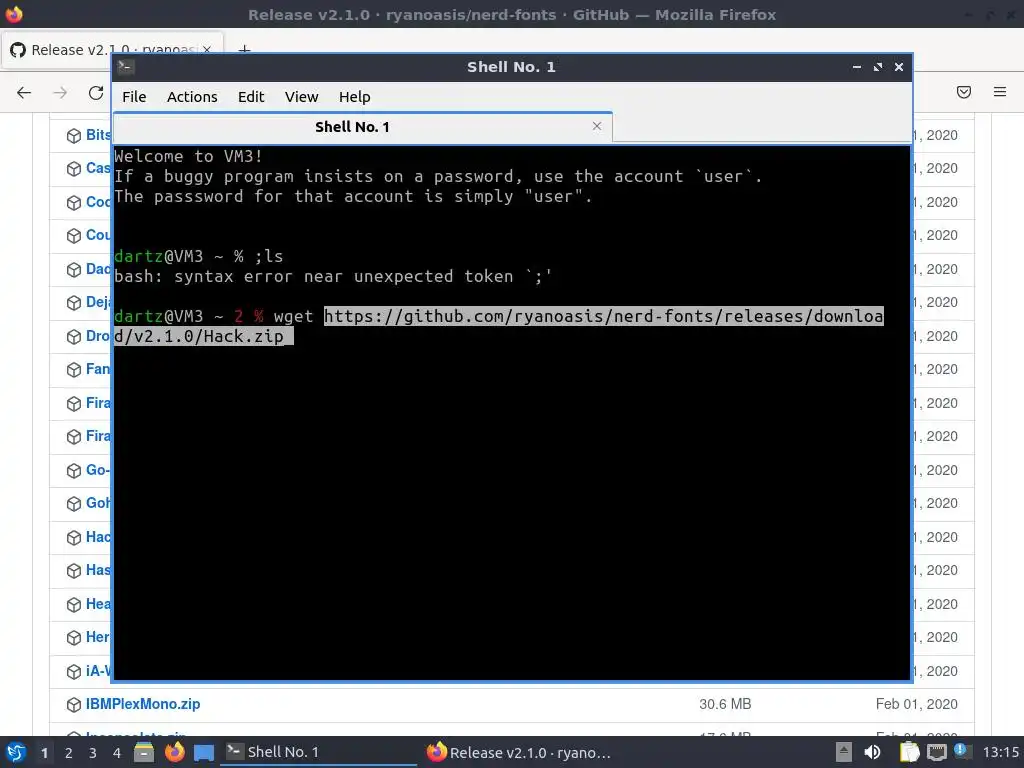
Task: Open the Cou asset link in Firefox
Action: (98, 235)
